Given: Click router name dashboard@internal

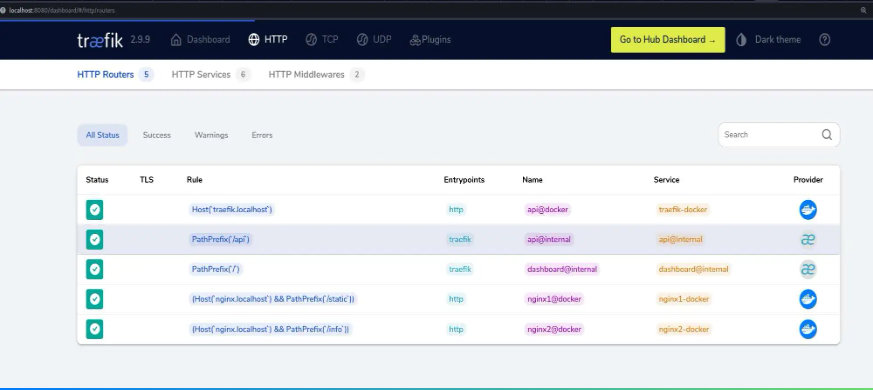Looking at the screenshot, I should tap(562, 269).
